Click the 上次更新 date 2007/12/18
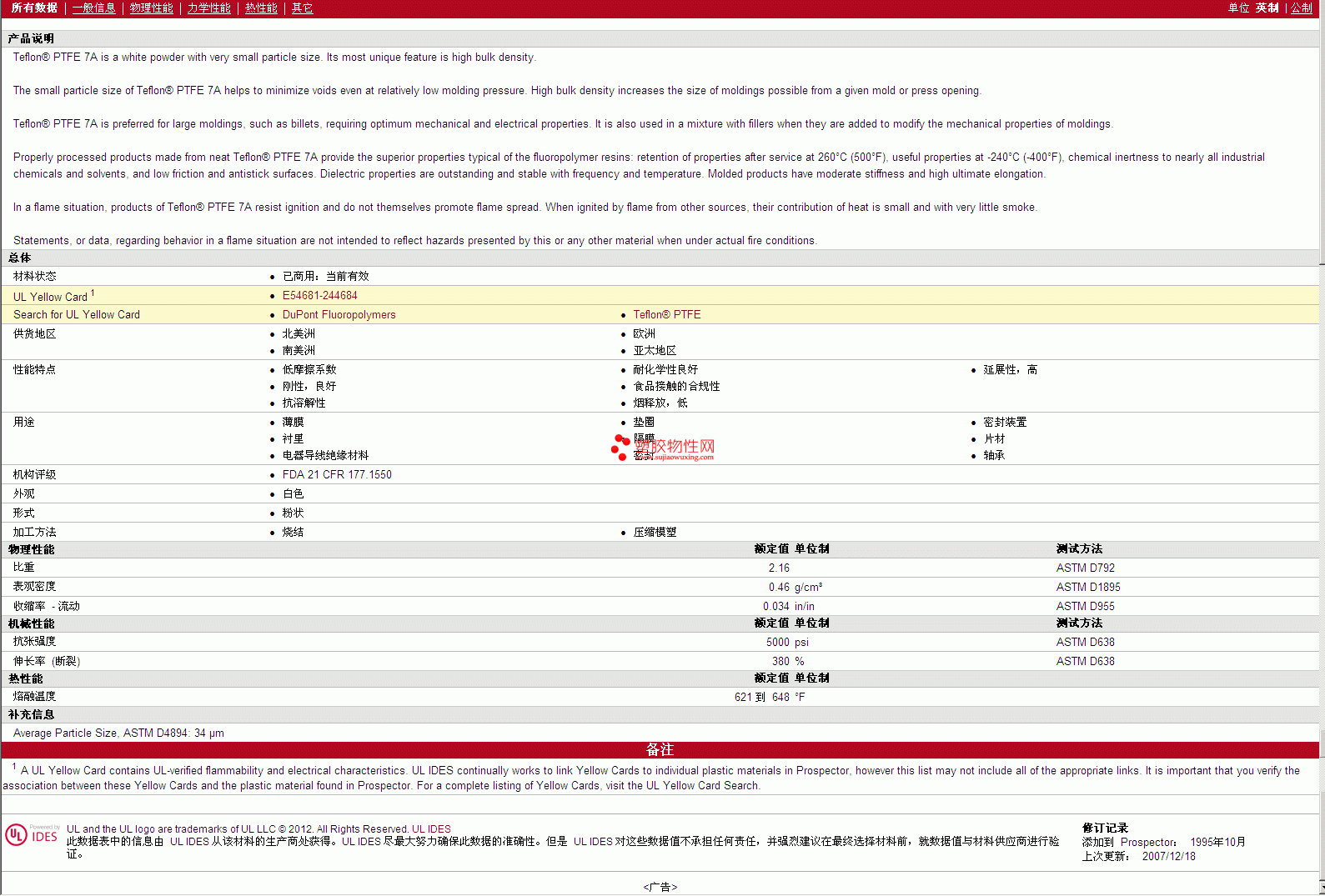1325x896 pixels. point(1168,856)
